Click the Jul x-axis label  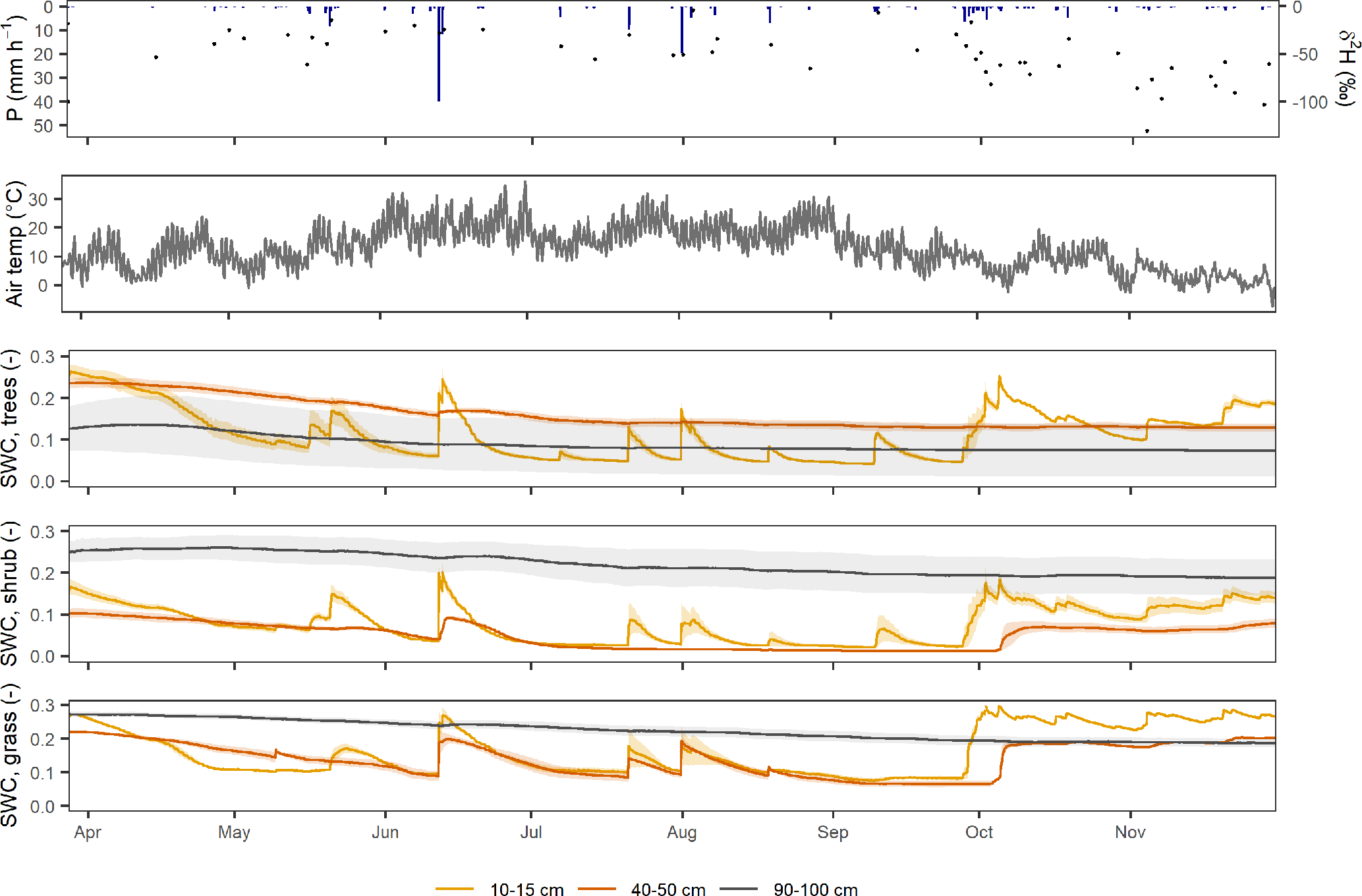click(x=531, y=832)
